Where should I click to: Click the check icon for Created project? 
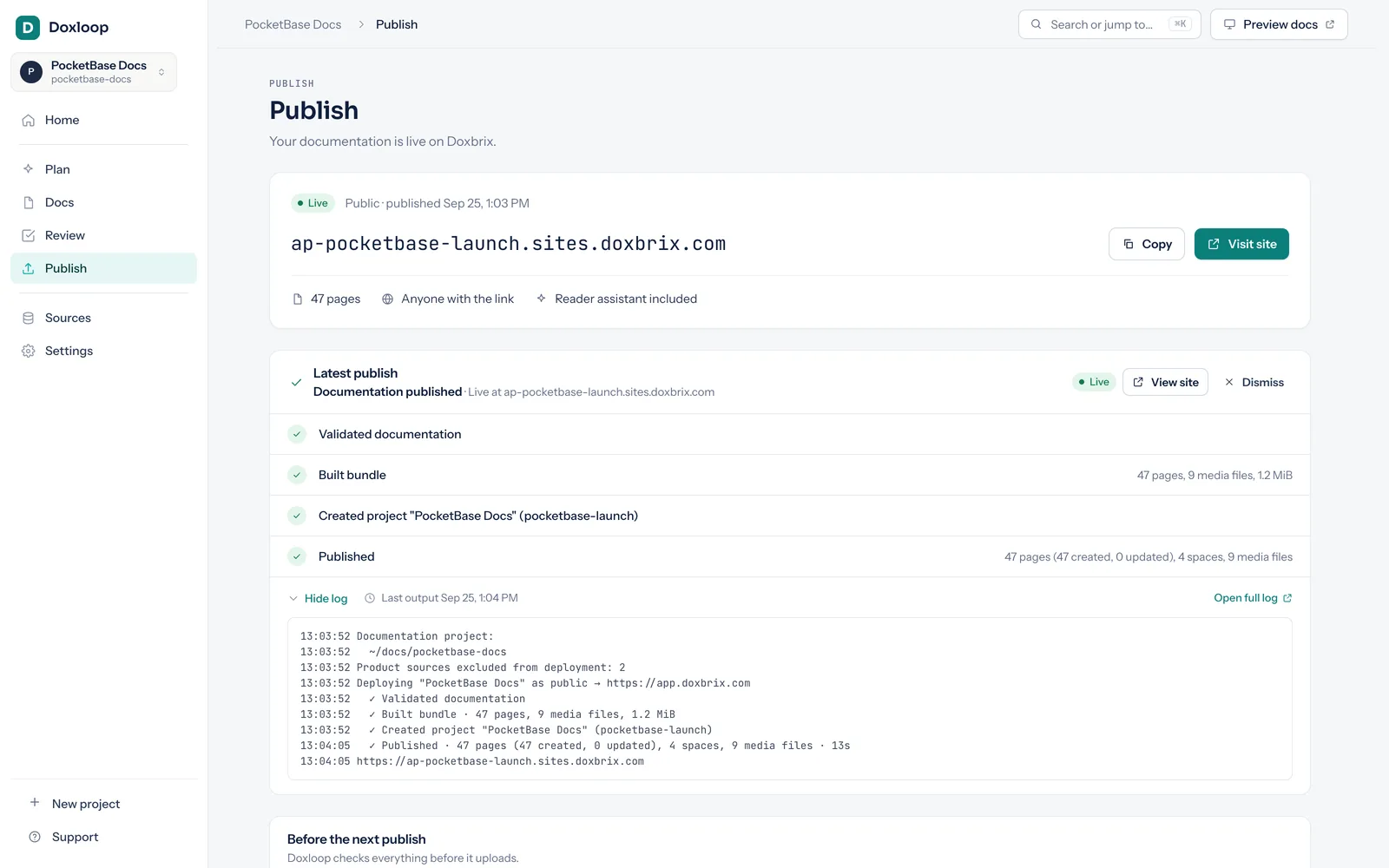click(x=297, y=516)
